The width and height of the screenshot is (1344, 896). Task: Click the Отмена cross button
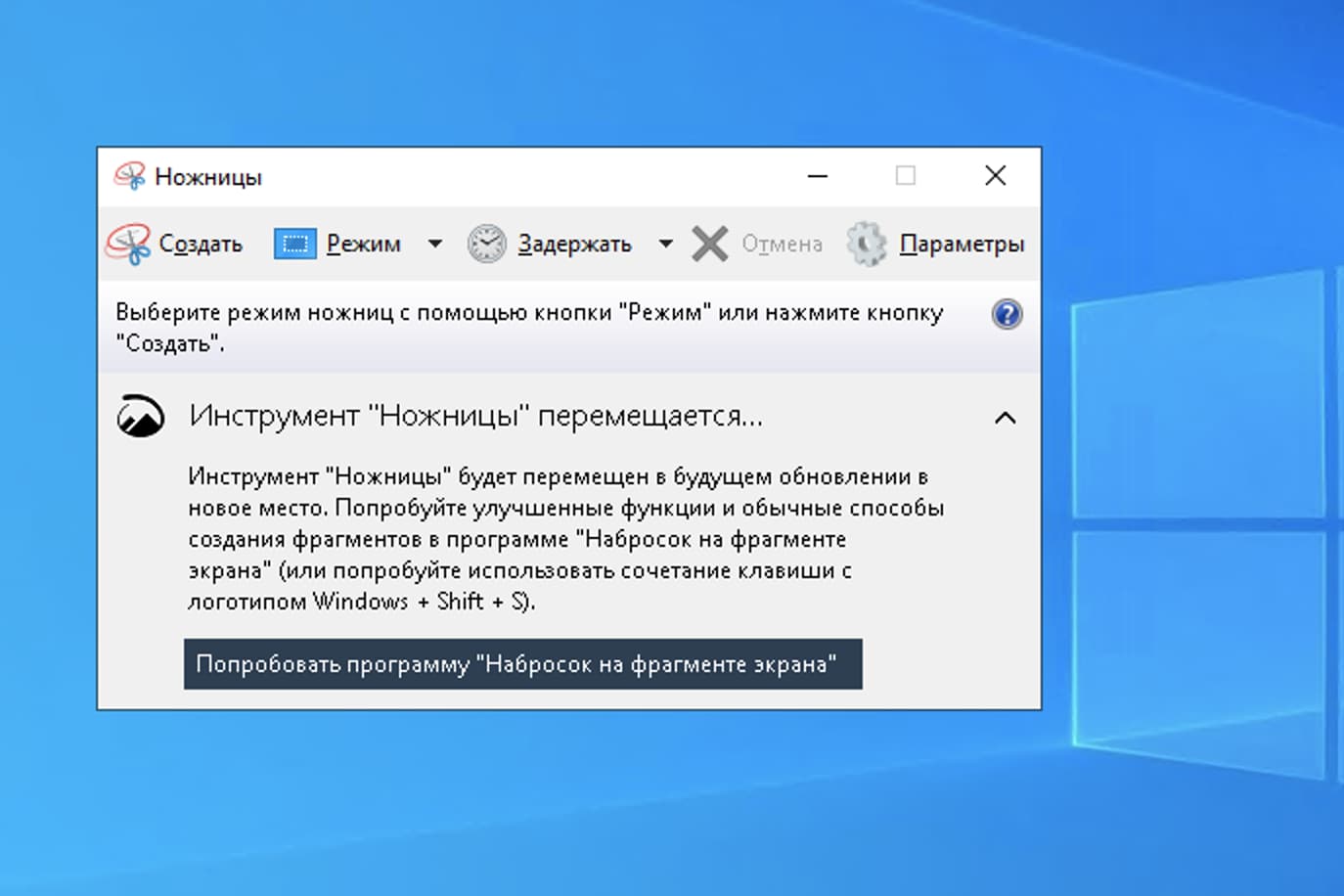[757, 244]
